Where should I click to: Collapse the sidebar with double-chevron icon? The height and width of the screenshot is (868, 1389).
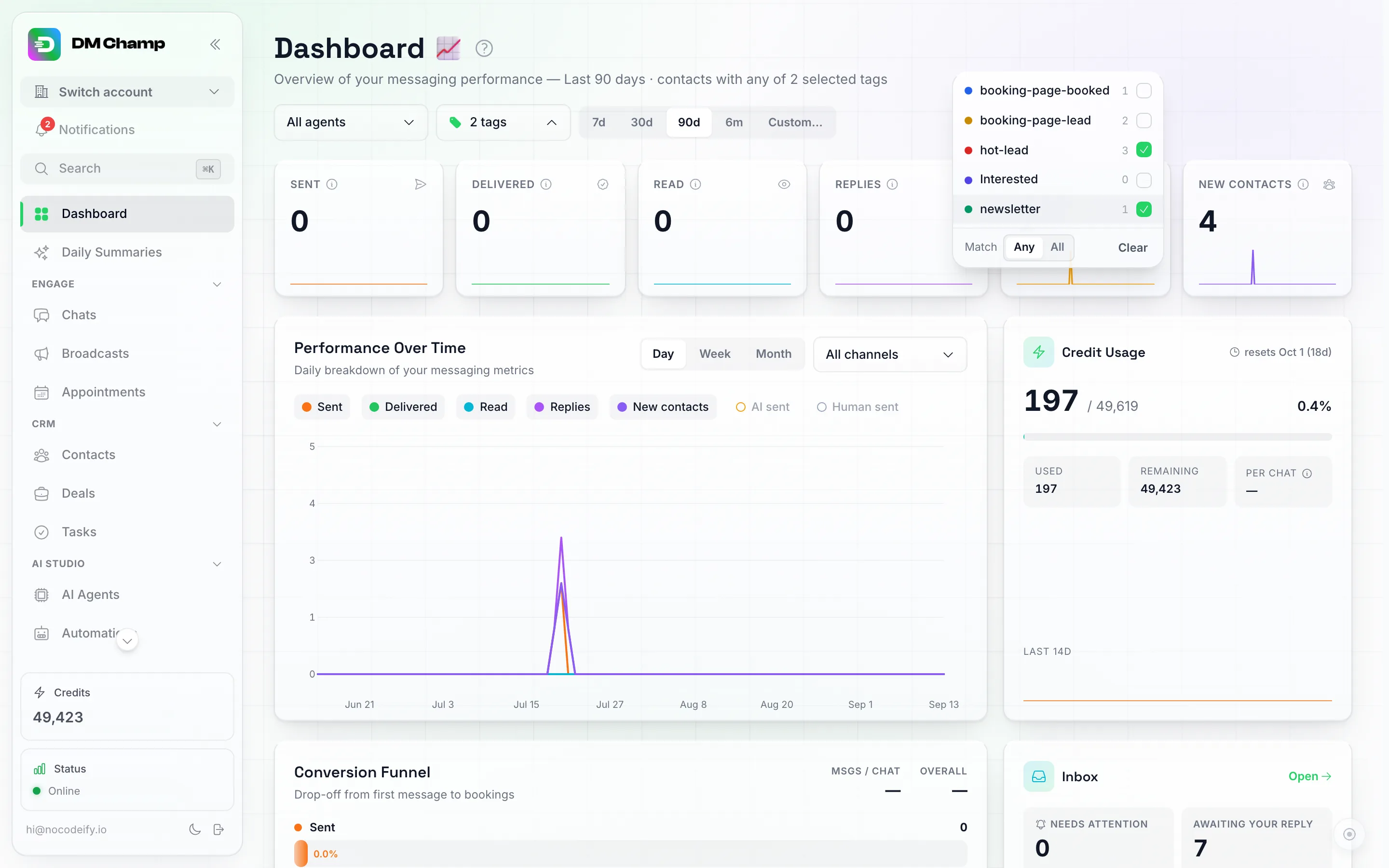[215, 44]
